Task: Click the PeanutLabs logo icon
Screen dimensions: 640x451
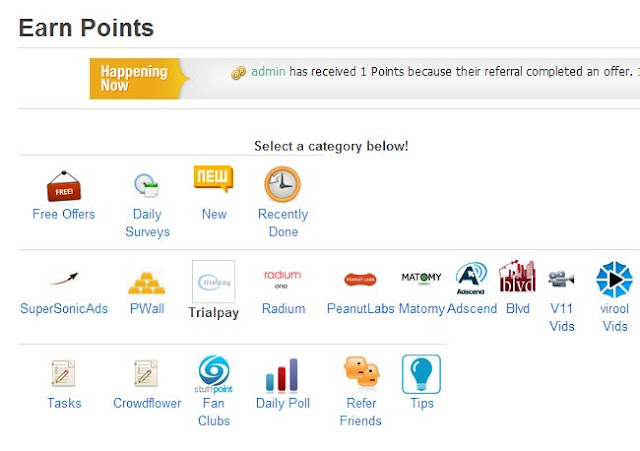Action: point(360,280)
